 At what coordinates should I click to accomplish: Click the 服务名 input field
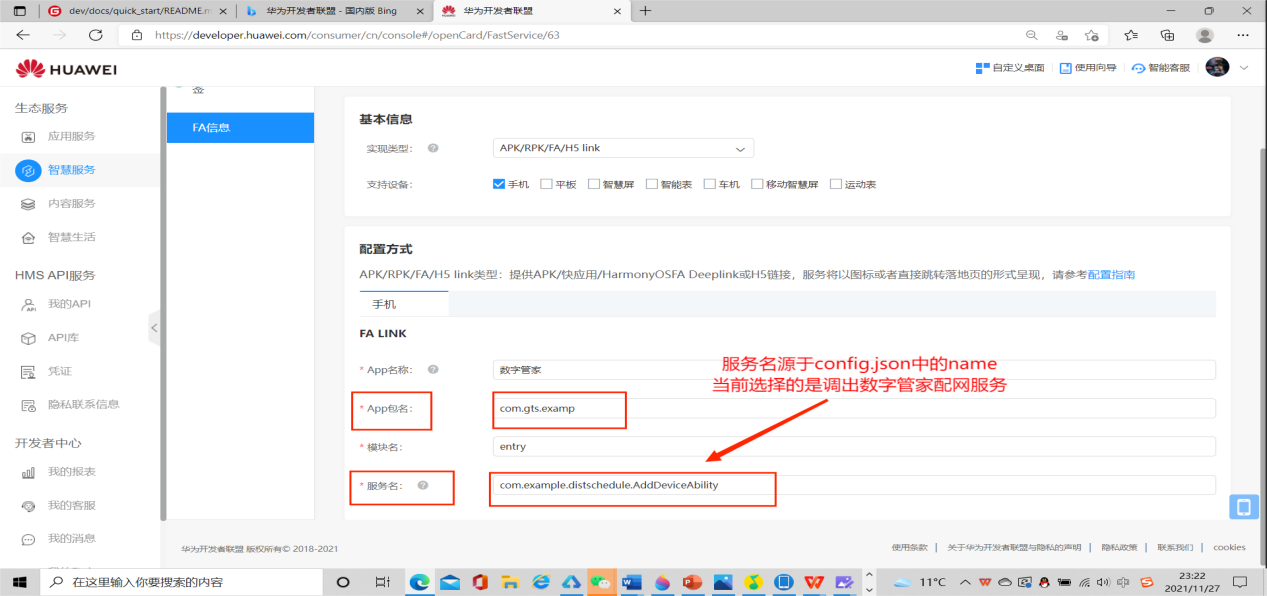(854, 485)
